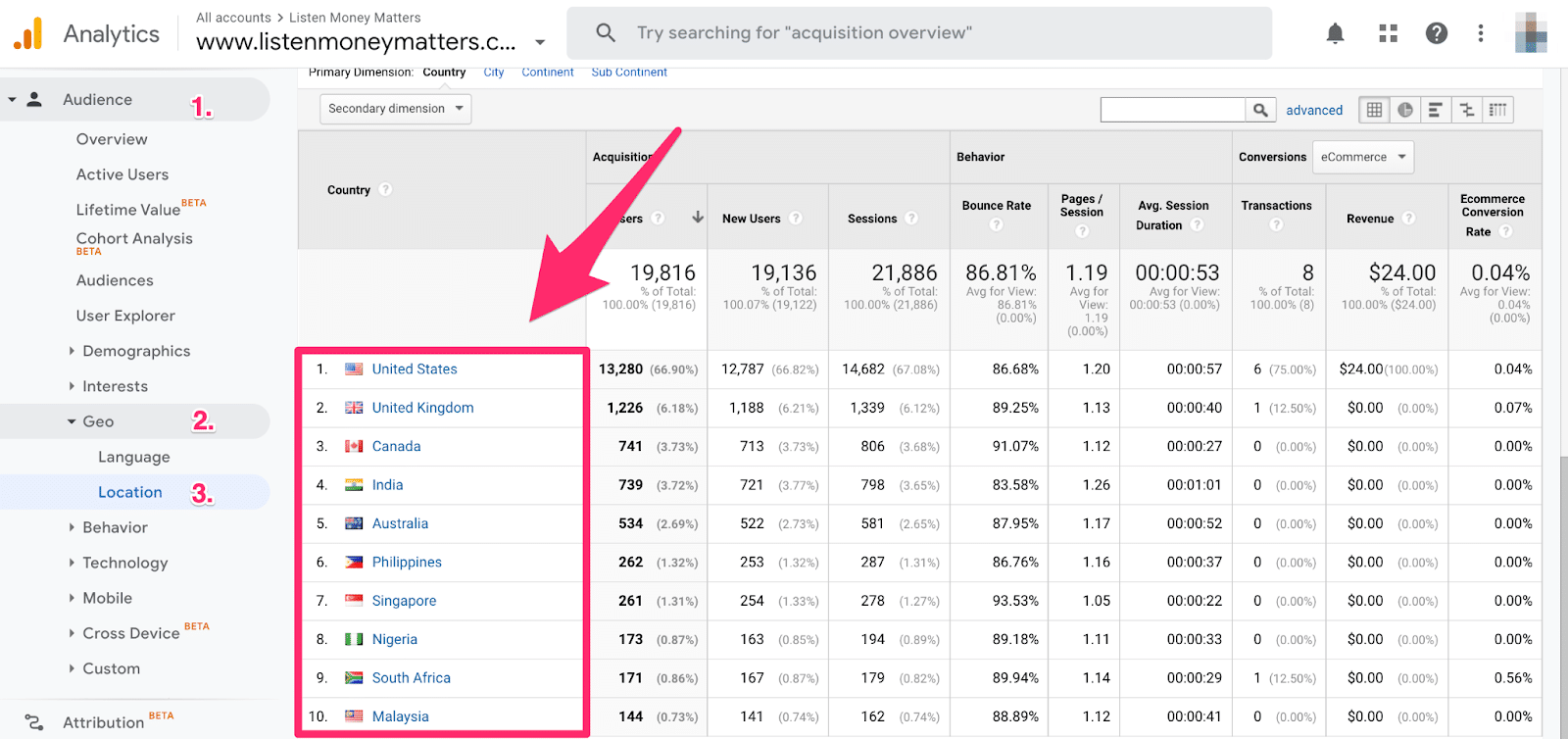Viewport: 1568px width, 739px height.
Task: Select the Sub Continent primary dimension
Action: tap(629, 73)
